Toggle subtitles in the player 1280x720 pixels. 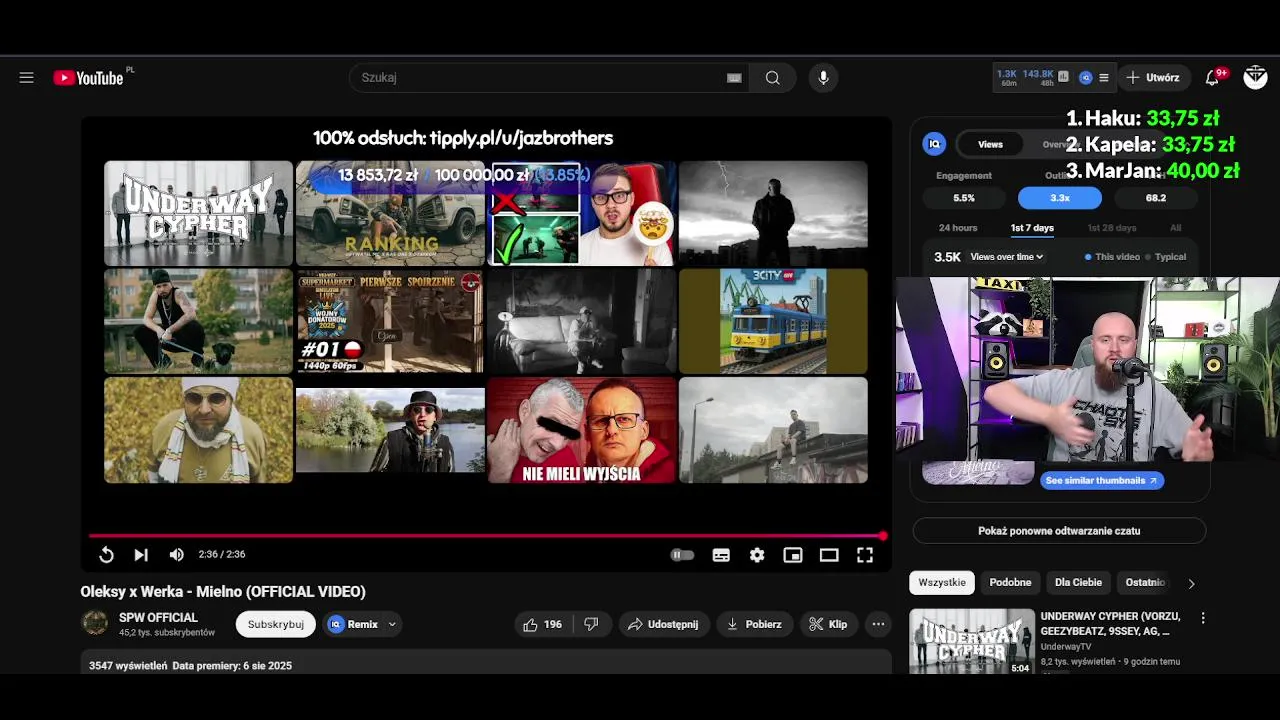[x=721, y=555]
